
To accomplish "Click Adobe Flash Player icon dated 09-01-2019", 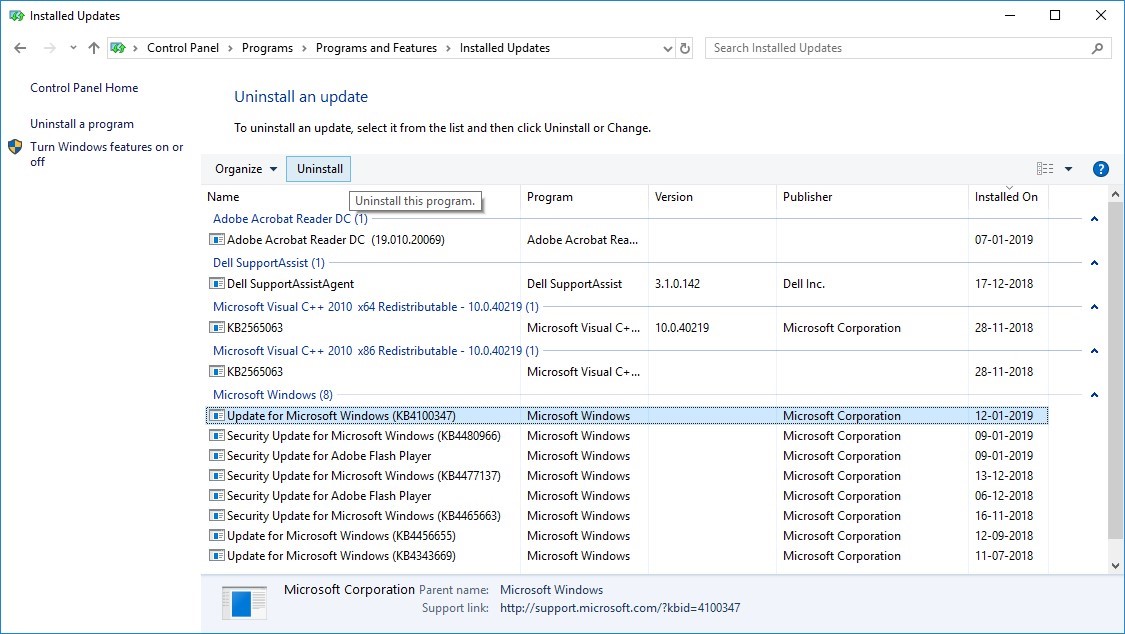I will [216, 455].
